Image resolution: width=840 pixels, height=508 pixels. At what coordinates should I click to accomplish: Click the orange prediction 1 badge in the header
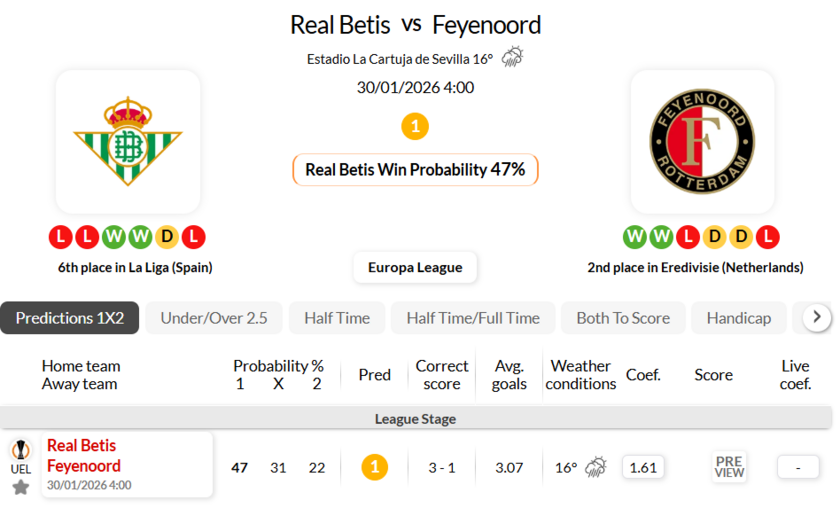click(x=415, y=126)
